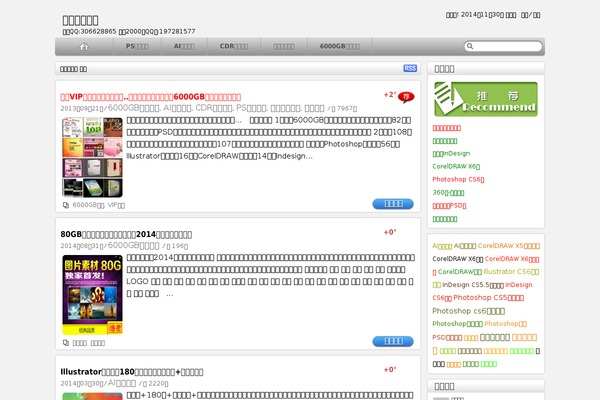The height and width of the screenshot is (400, 600).
Task: Click the tag icon under the 80GB post
Action: (x=66, y=343)
